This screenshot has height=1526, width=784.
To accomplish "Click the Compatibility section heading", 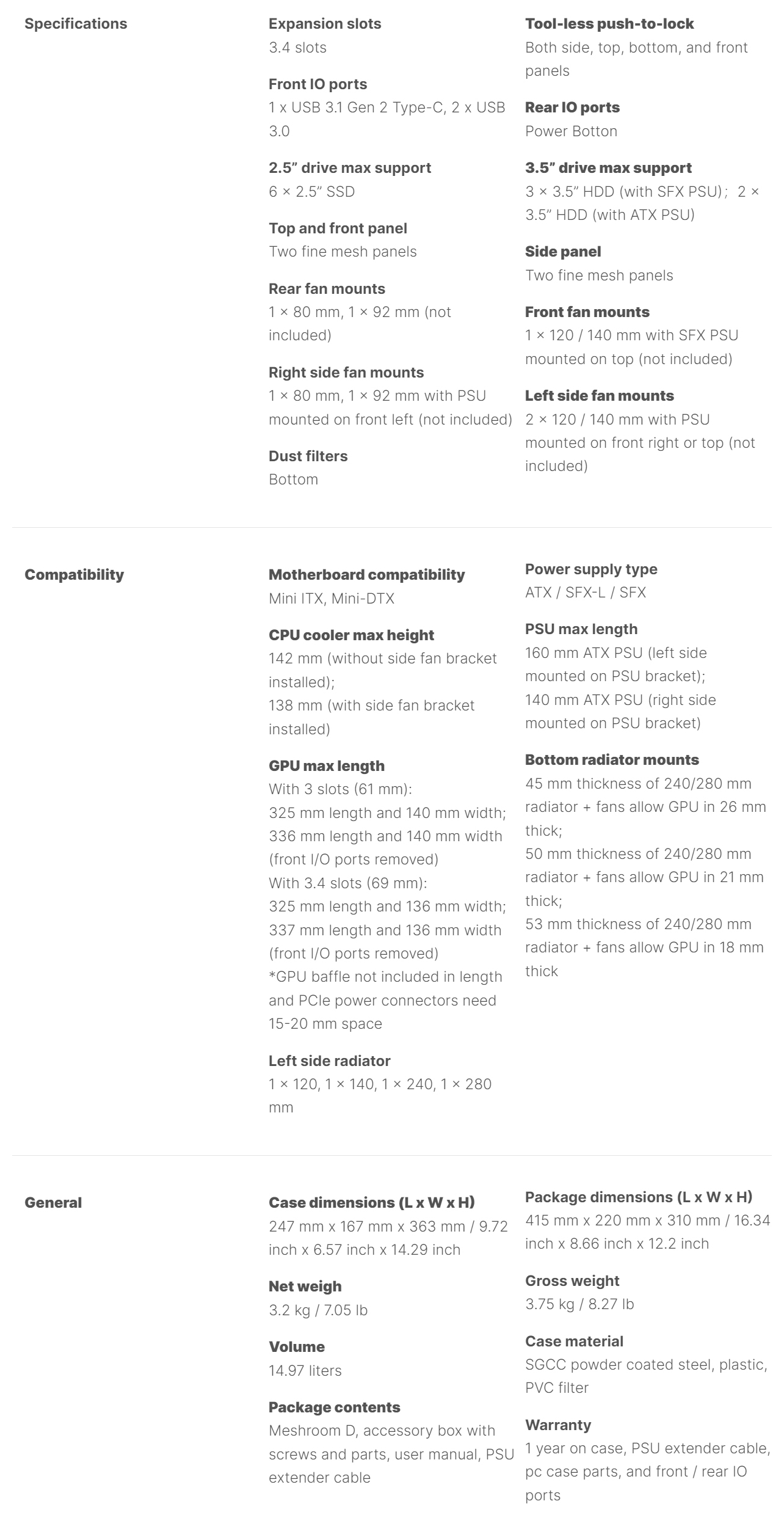I will coord(74,574).
